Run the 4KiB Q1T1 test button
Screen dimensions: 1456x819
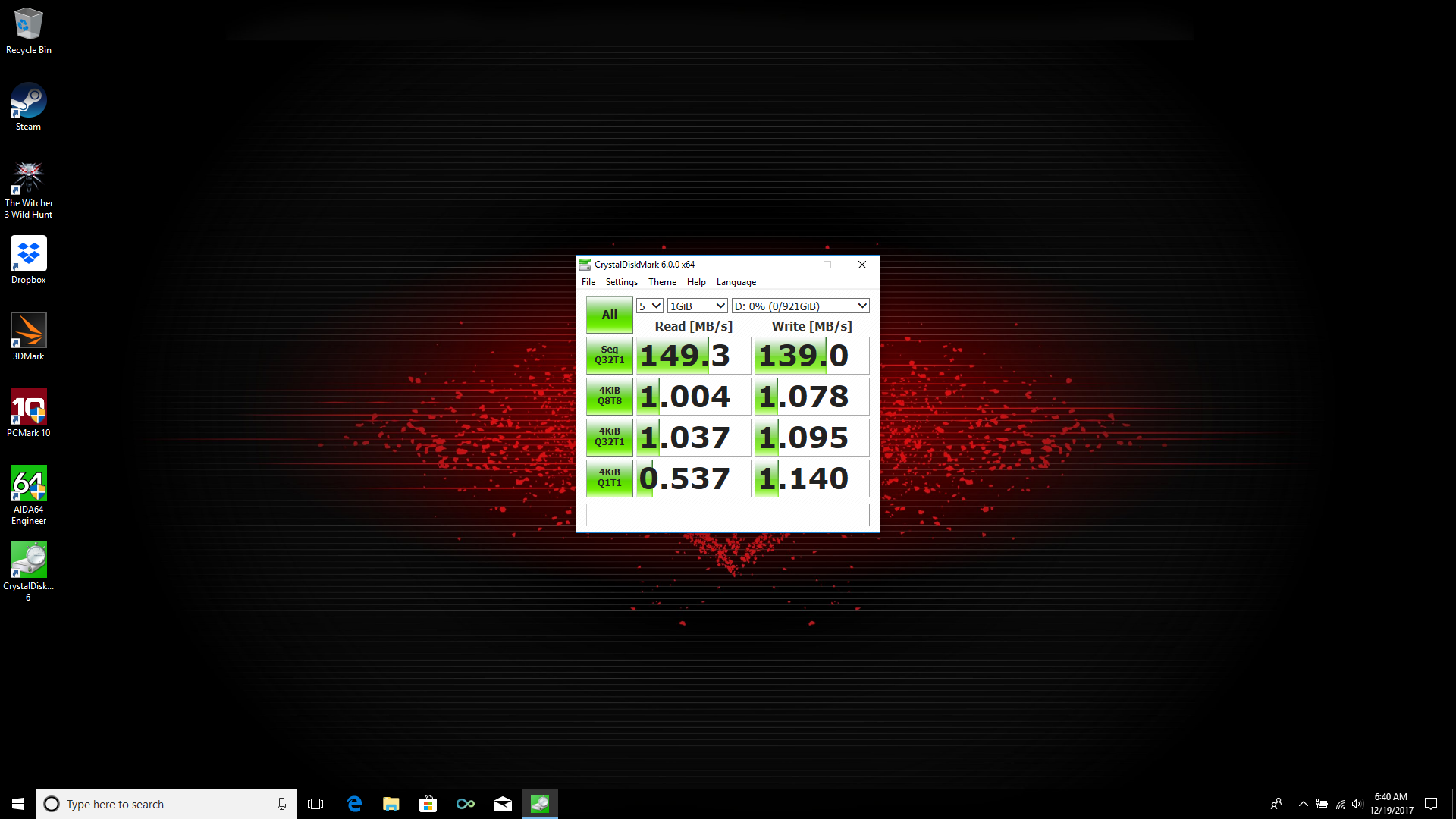[609, 478]
